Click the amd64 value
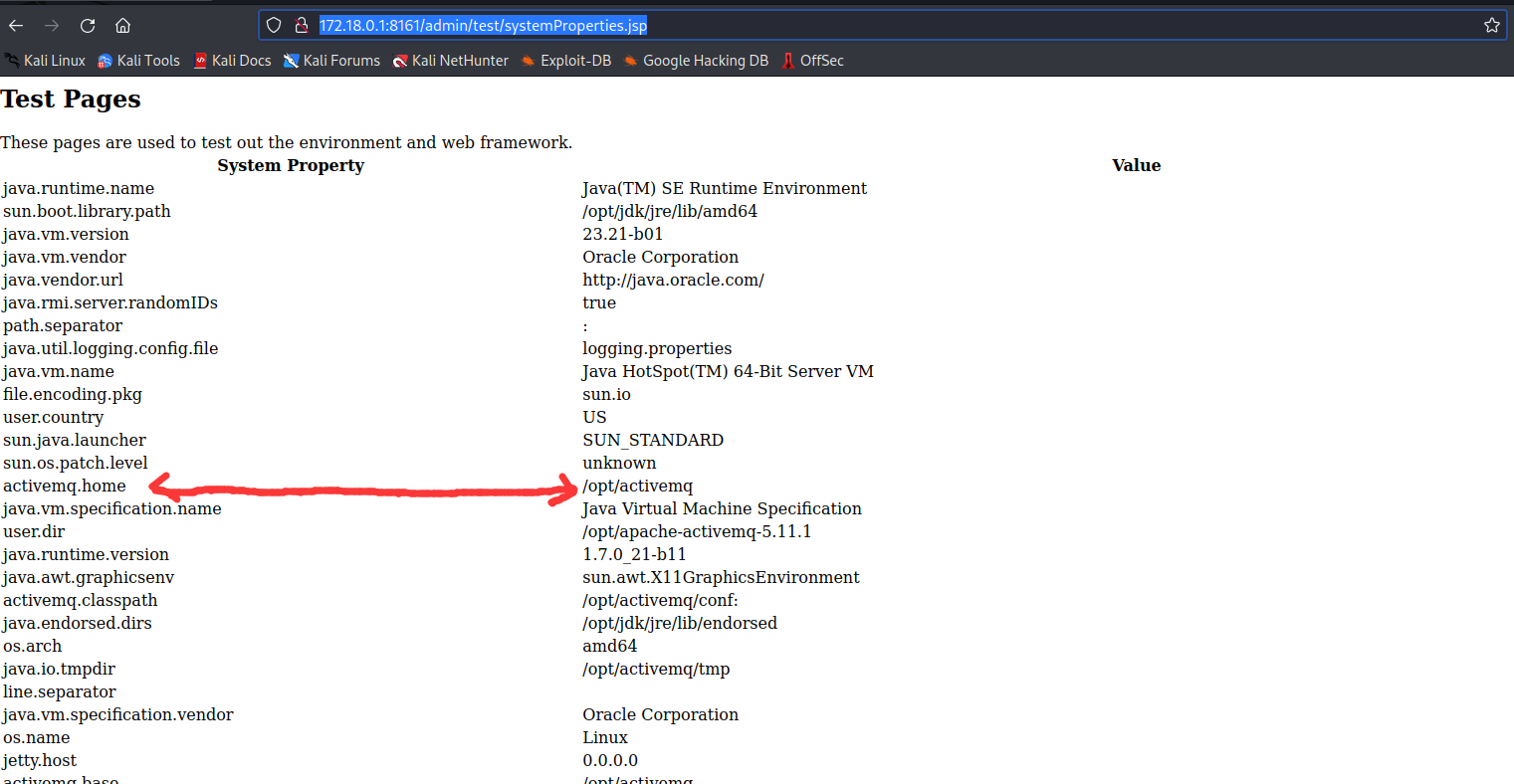Image resolution: width=1514 pixels, height=784 pixels. coord(610,646)
